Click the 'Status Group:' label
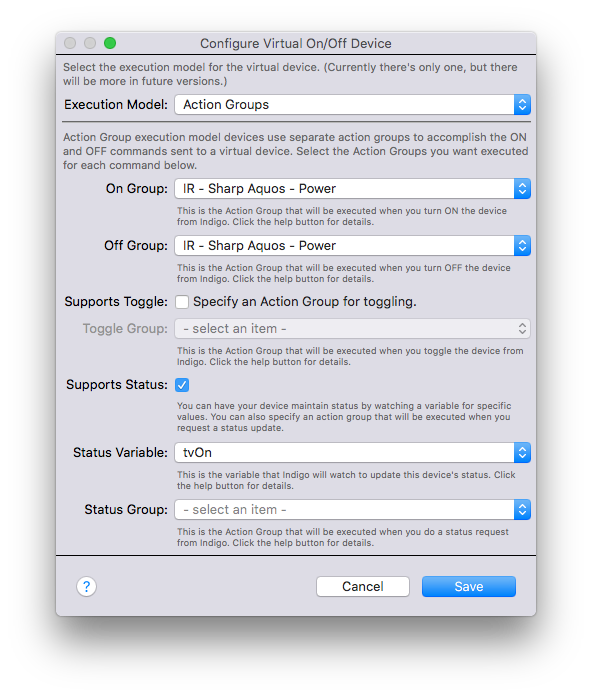 click(126, 510)
